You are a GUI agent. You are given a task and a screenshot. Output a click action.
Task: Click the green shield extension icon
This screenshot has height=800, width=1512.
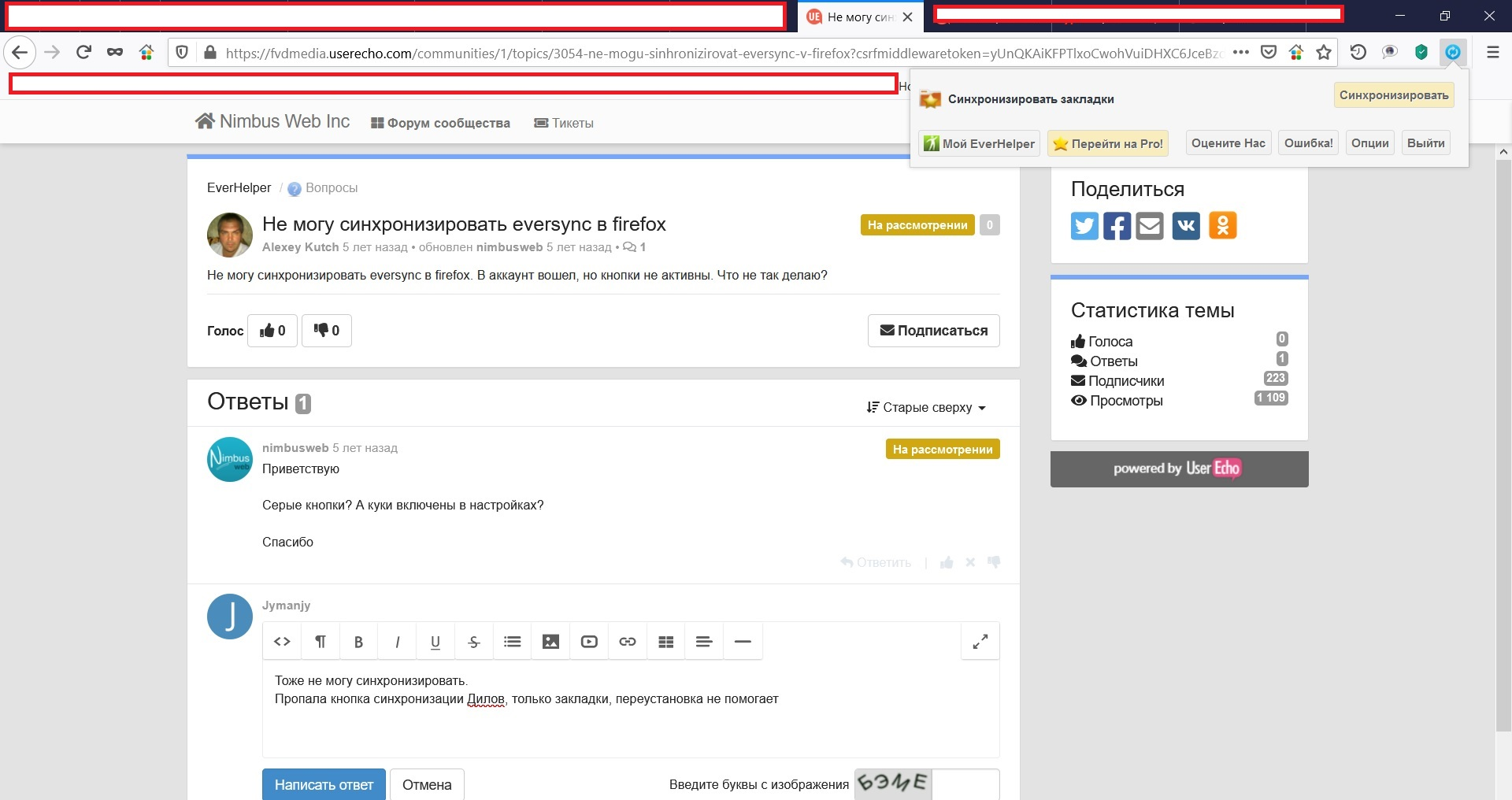pyautogui.click(x=1421, y=53)
